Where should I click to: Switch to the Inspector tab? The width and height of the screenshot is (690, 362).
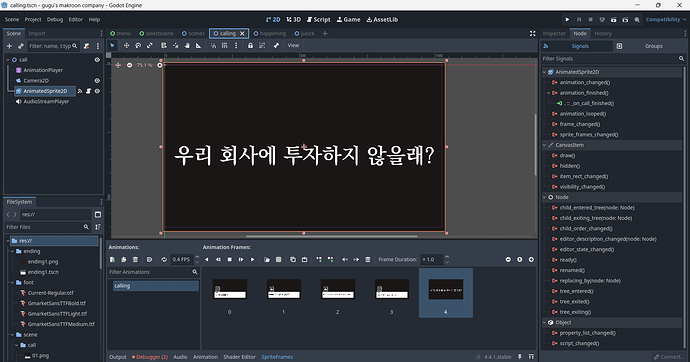554,33
